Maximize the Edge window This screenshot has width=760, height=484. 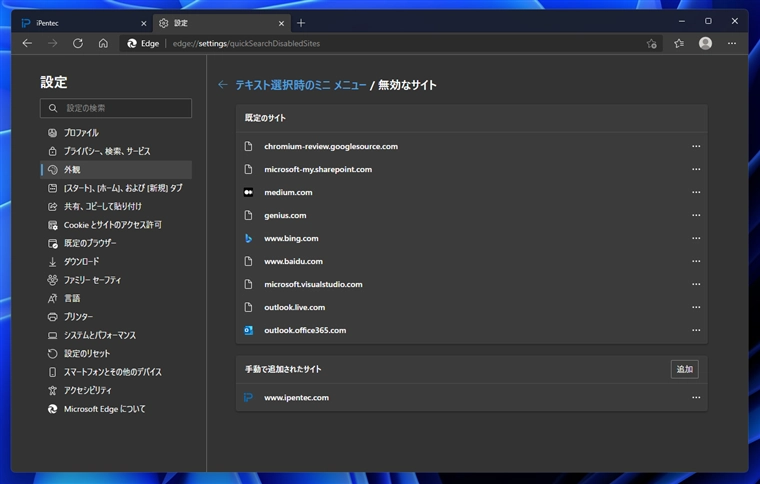click(x=708, y=21)
